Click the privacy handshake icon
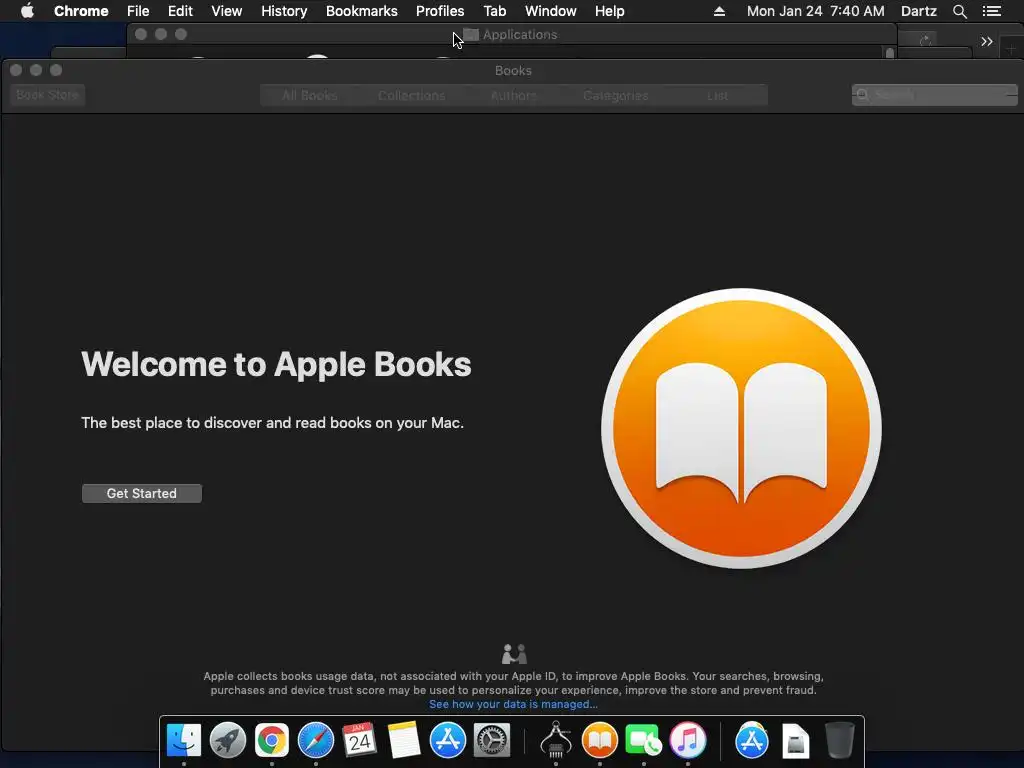The height and width of the screenshot is (768, 1024). (514, 653)
